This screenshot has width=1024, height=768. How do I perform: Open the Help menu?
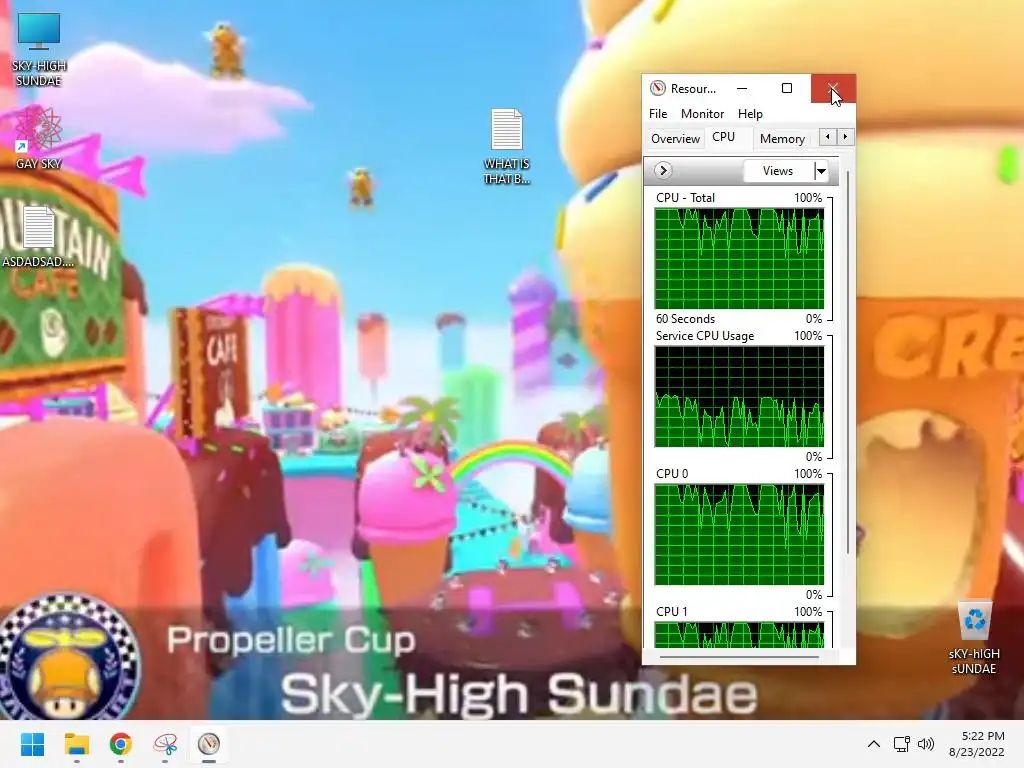[750, 114]
